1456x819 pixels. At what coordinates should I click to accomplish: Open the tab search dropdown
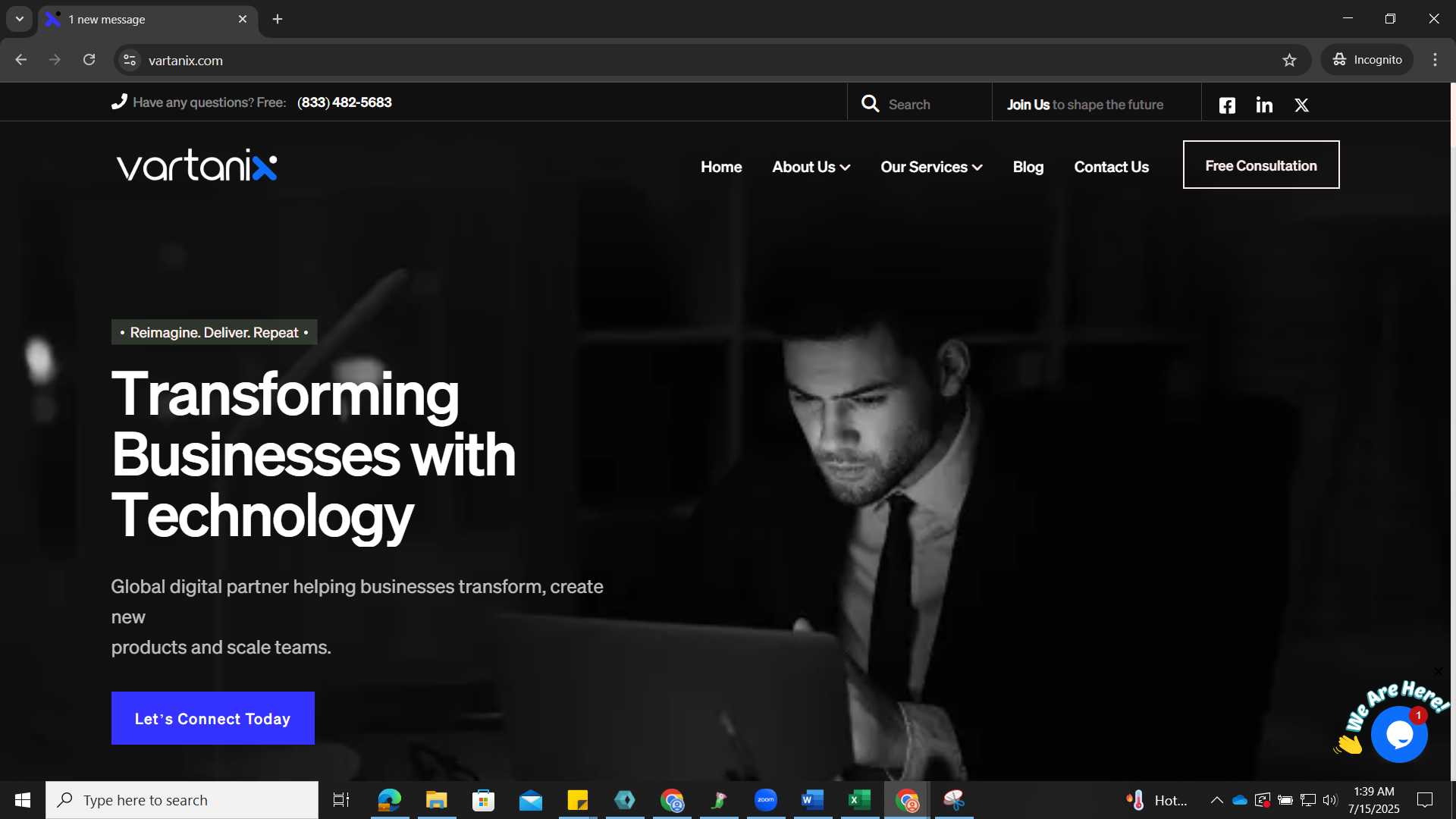click(20, 19)
